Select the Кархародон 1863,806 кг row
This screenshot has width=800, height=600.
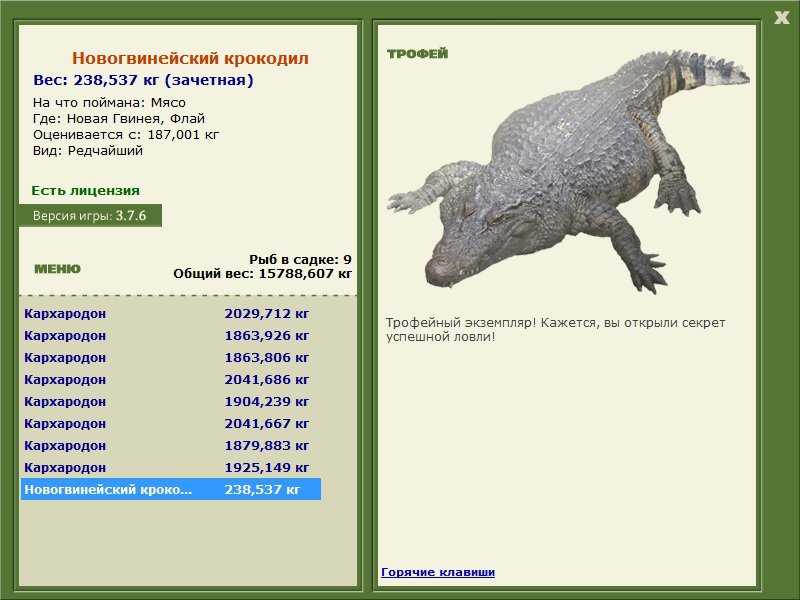point(171,358)
